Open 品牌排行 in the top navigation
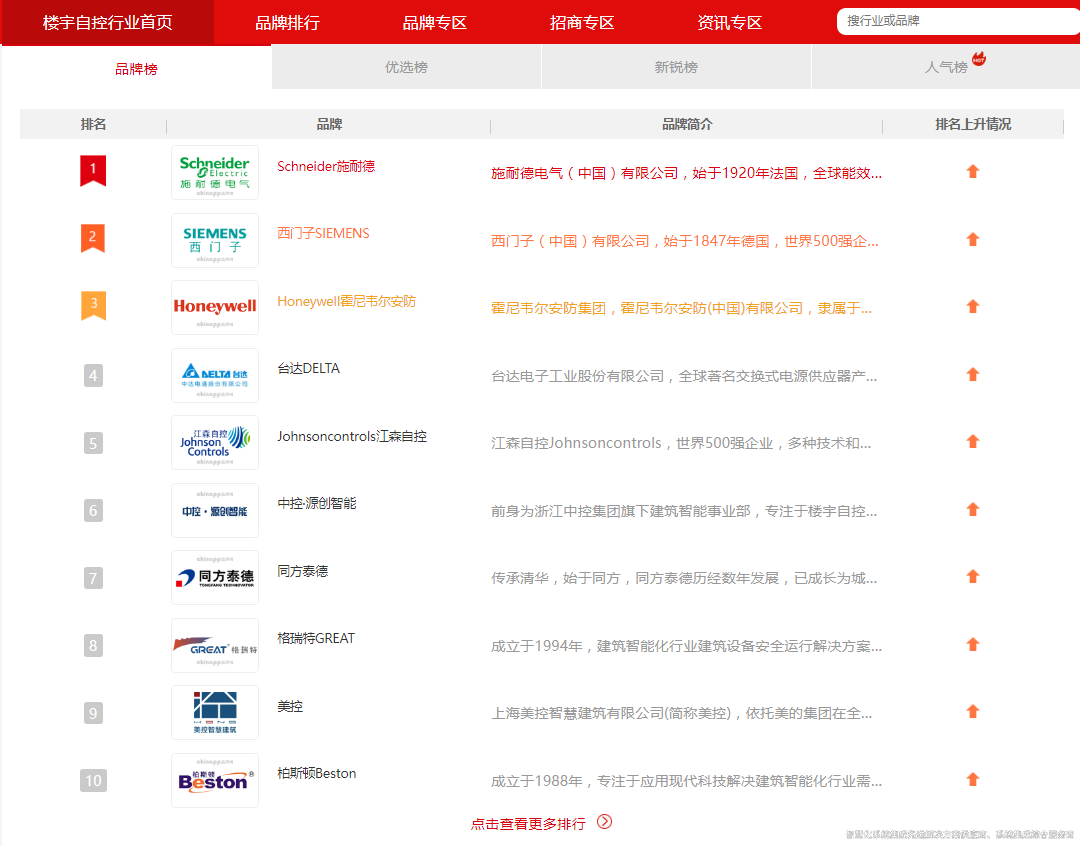Image resolution: width=1080 pixels, height=846 pixels. tap(287, 22)
